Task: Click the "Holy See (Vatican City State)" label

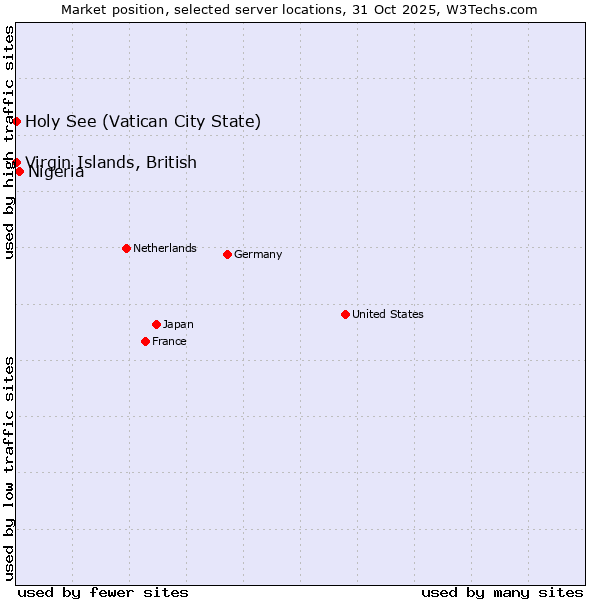Action: tap(143, 122)
